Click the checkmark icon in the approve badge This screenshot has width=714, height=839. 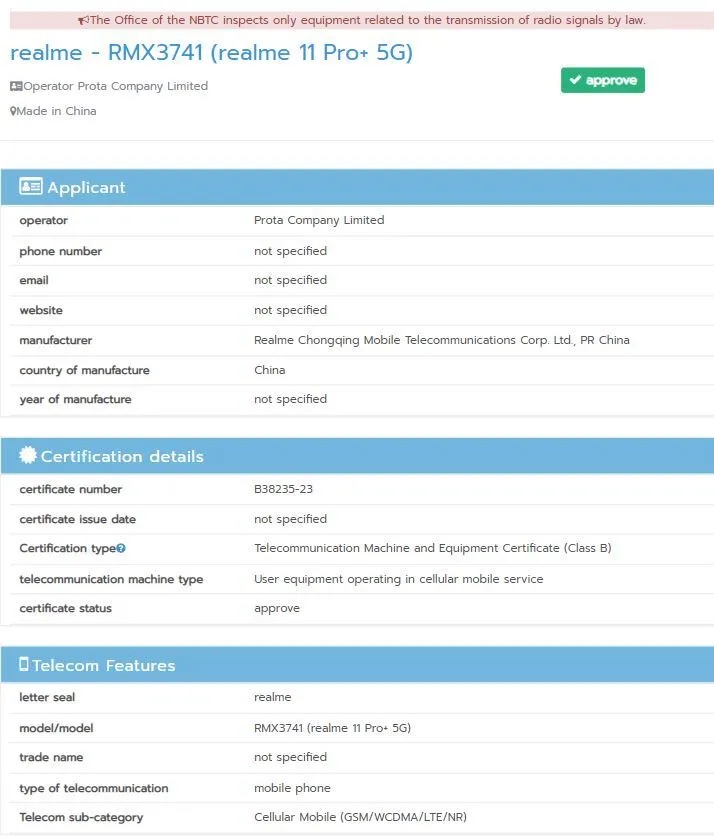[575, 80]
